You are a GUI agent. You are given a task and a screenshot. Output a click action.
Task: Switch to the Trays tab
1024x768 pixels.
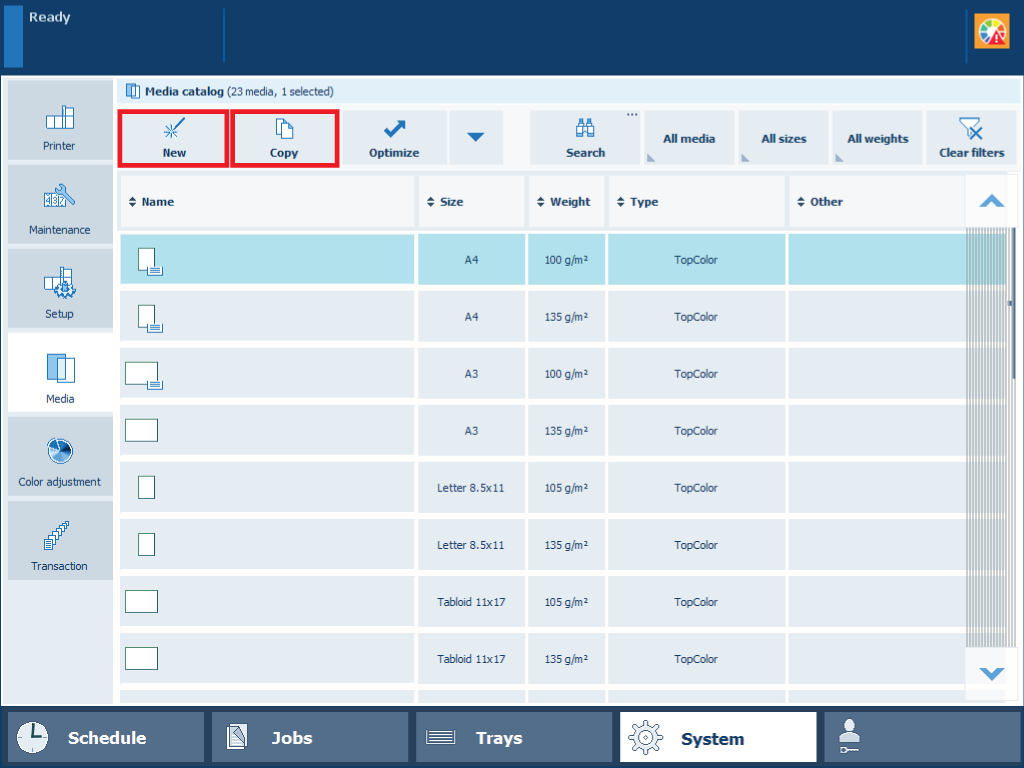point(514,738)
